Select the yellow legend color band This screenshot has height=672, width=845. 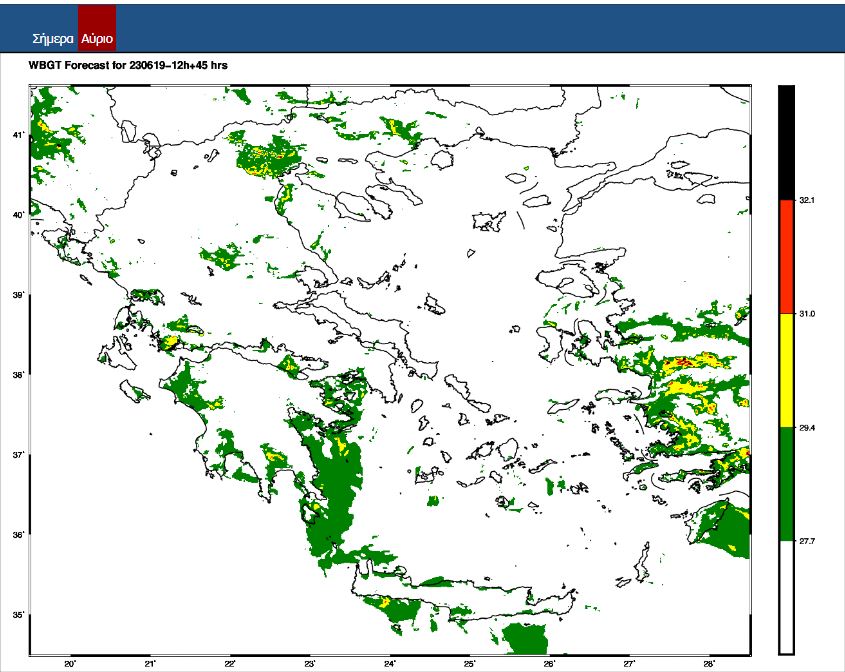coord(786,370)
